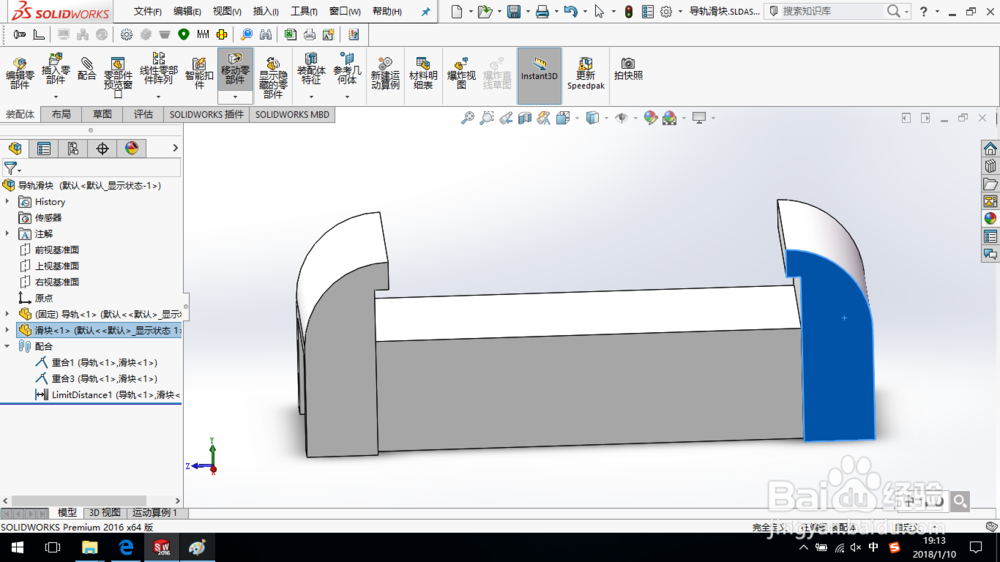Screen dimensions: 1000x562
Task: Click Smart Fasteners (智能扣件) tool
Action: coord(199,74)
